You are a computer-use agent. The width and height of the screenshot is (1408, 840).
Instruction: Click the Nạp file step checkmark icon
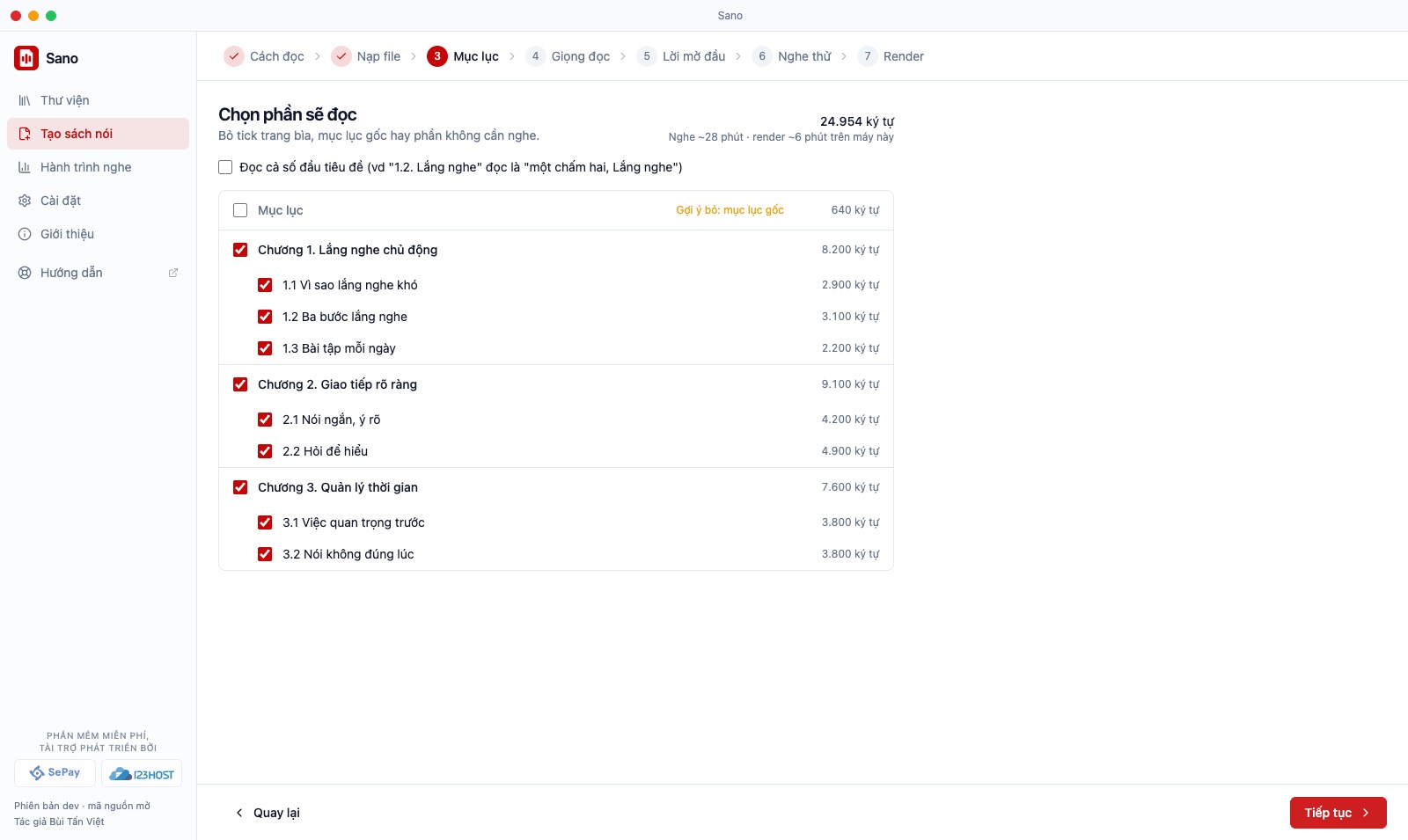tap(341, 56)
